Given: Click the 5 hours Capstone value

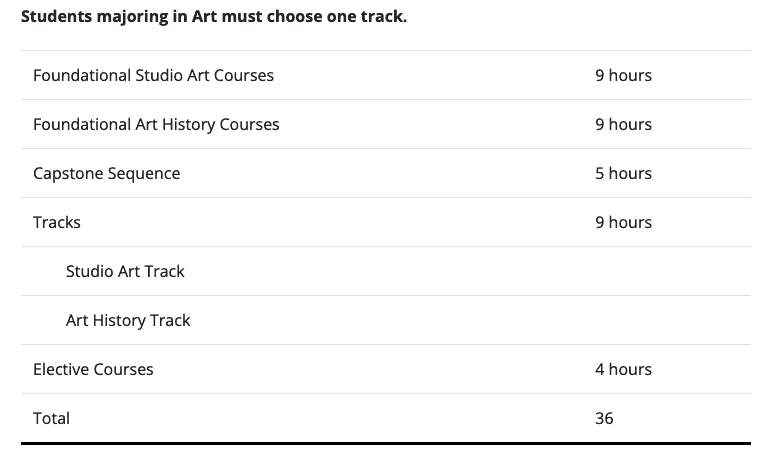Looking at the screenshot, I should 624,173.
